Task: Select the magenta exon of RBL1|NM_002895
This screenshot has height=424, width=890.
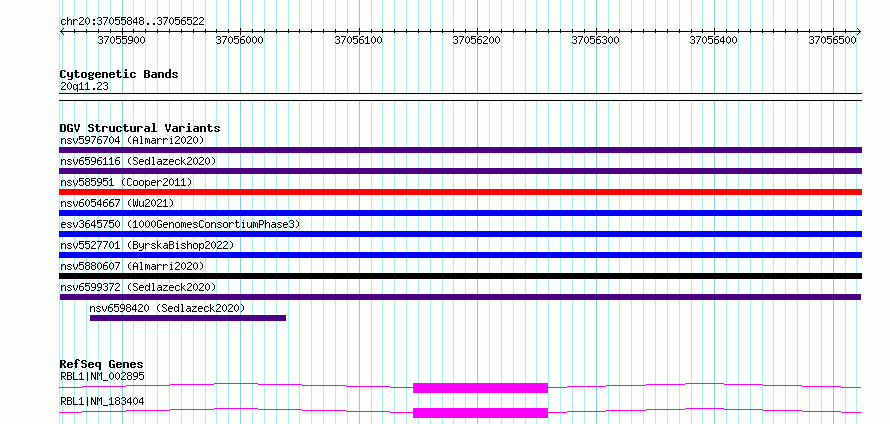Action: pyautogui.click(x=480, y=388)
